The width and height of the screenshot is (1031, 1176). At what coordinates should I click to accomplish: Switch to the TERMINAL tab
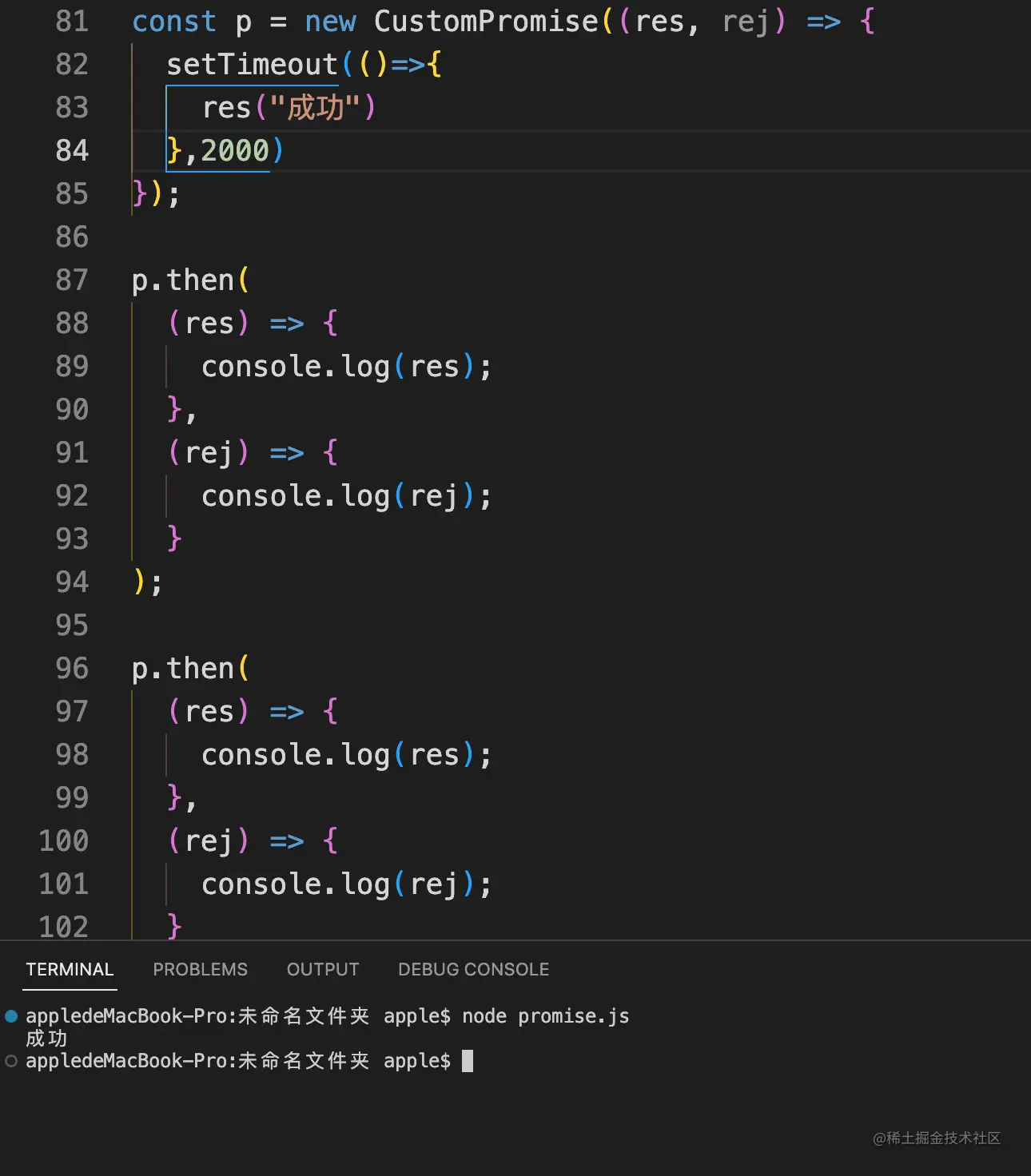[70, 969]
